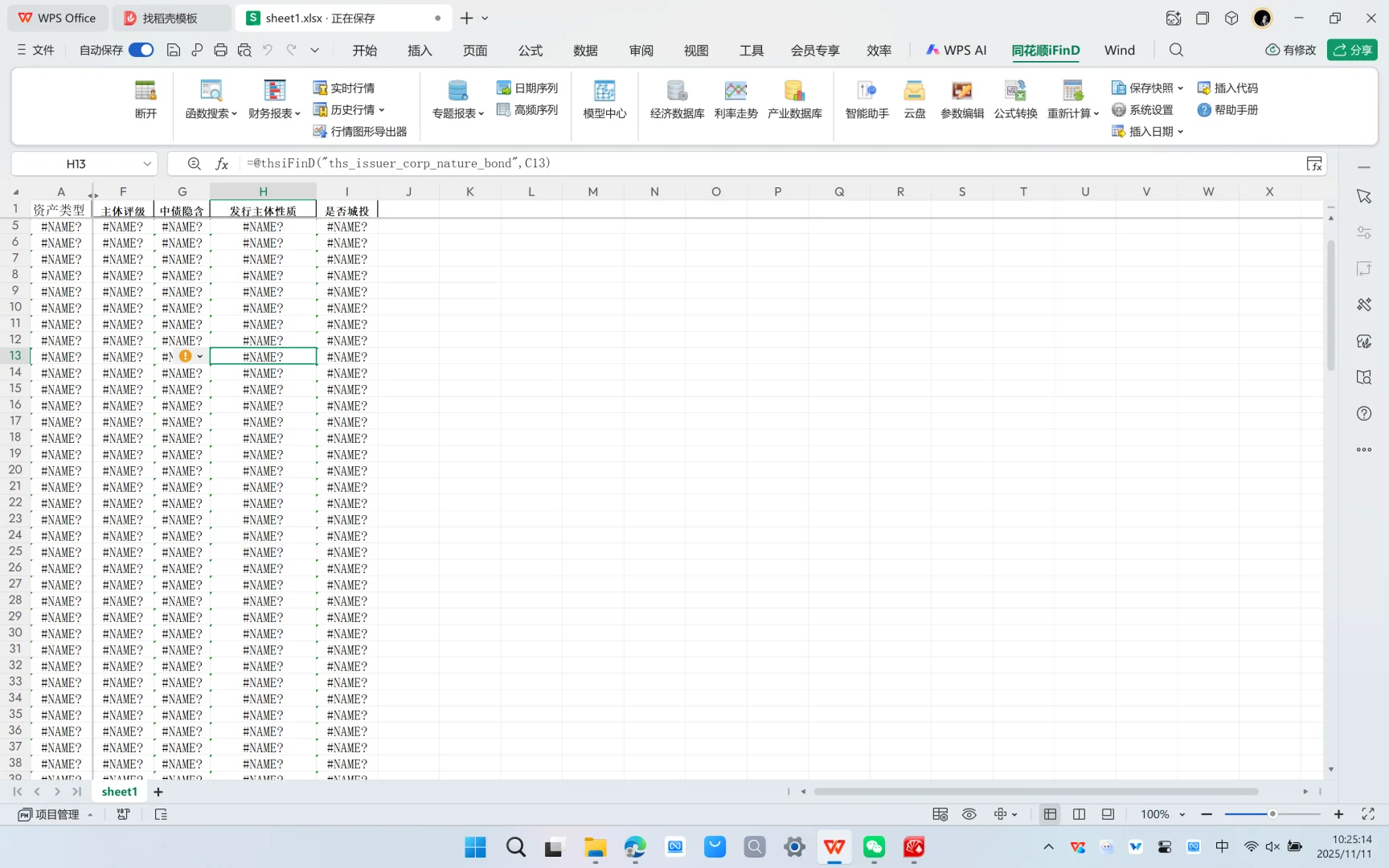Click the horizontal scrollbar of the sheet
The width and height of the screenshot is (1389, 868).
(1036, 792)
